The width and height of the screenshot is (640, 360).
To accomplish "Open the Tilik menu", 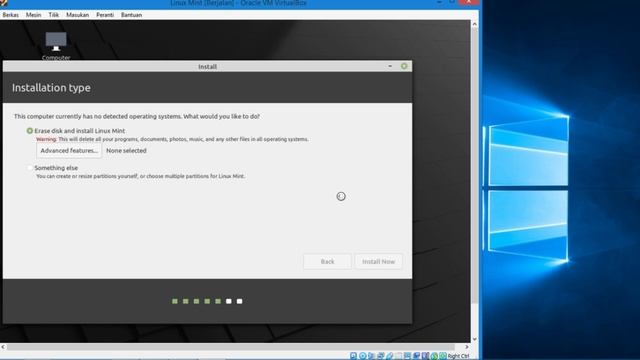I will click(53, 15).
